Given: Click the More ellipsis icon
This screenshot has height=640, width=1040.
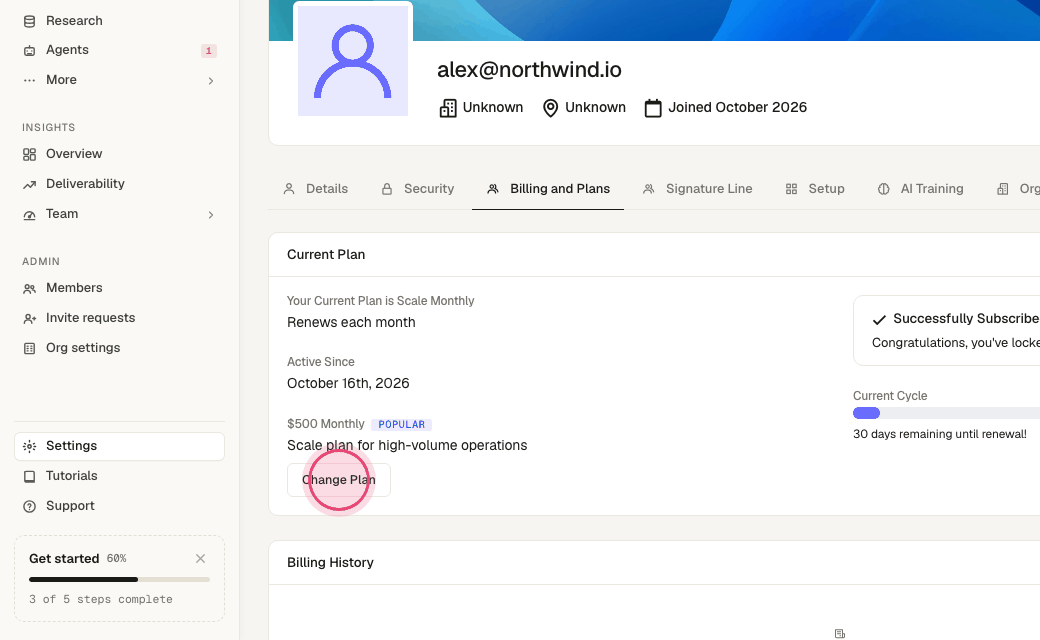Looking at the screenshot, I should [x=29, y=80].
